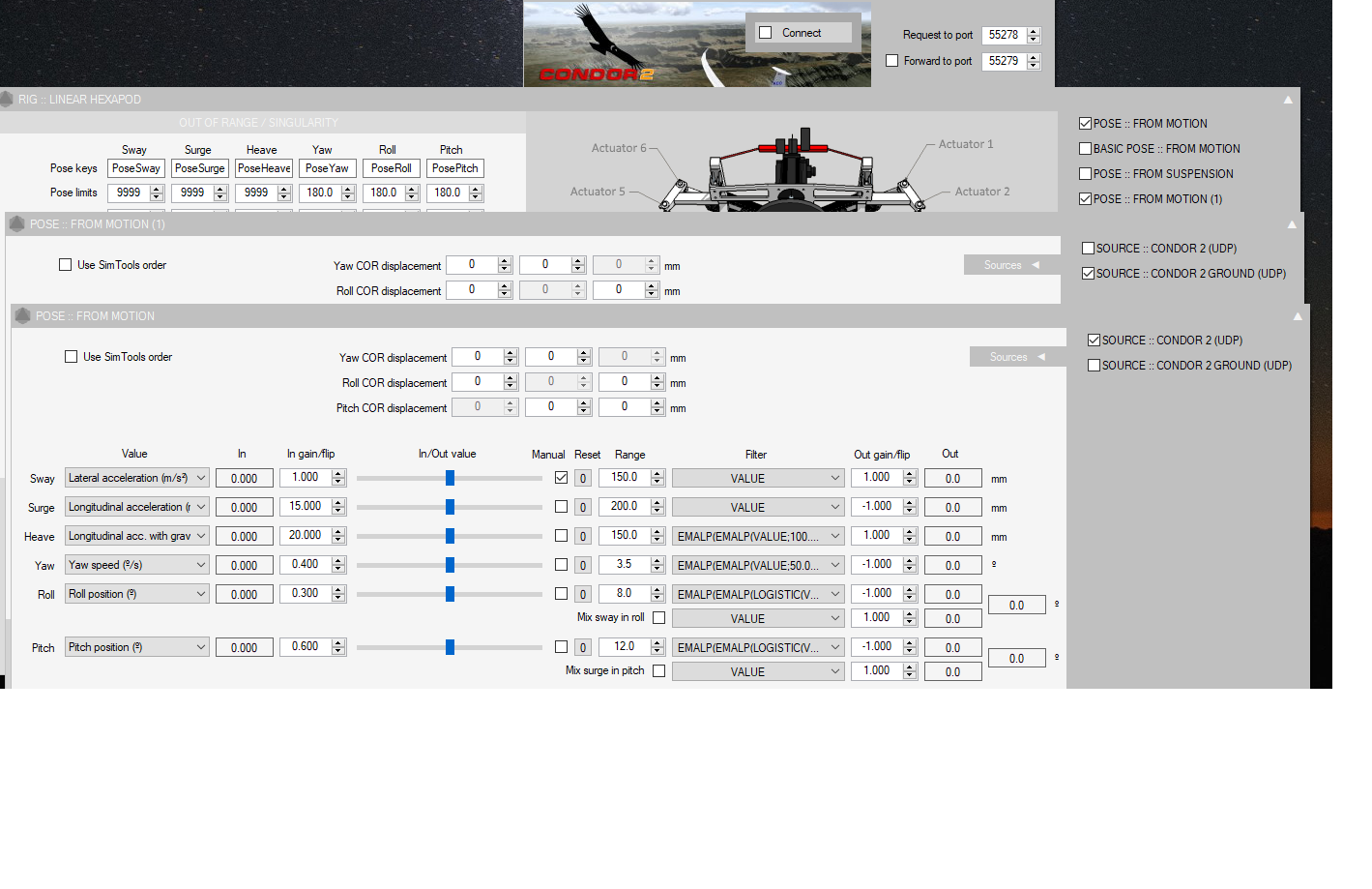Collapse the RIG panel with its triangle arrow
Viewport: 1372px width, 889px height.
coord(1288,100)
